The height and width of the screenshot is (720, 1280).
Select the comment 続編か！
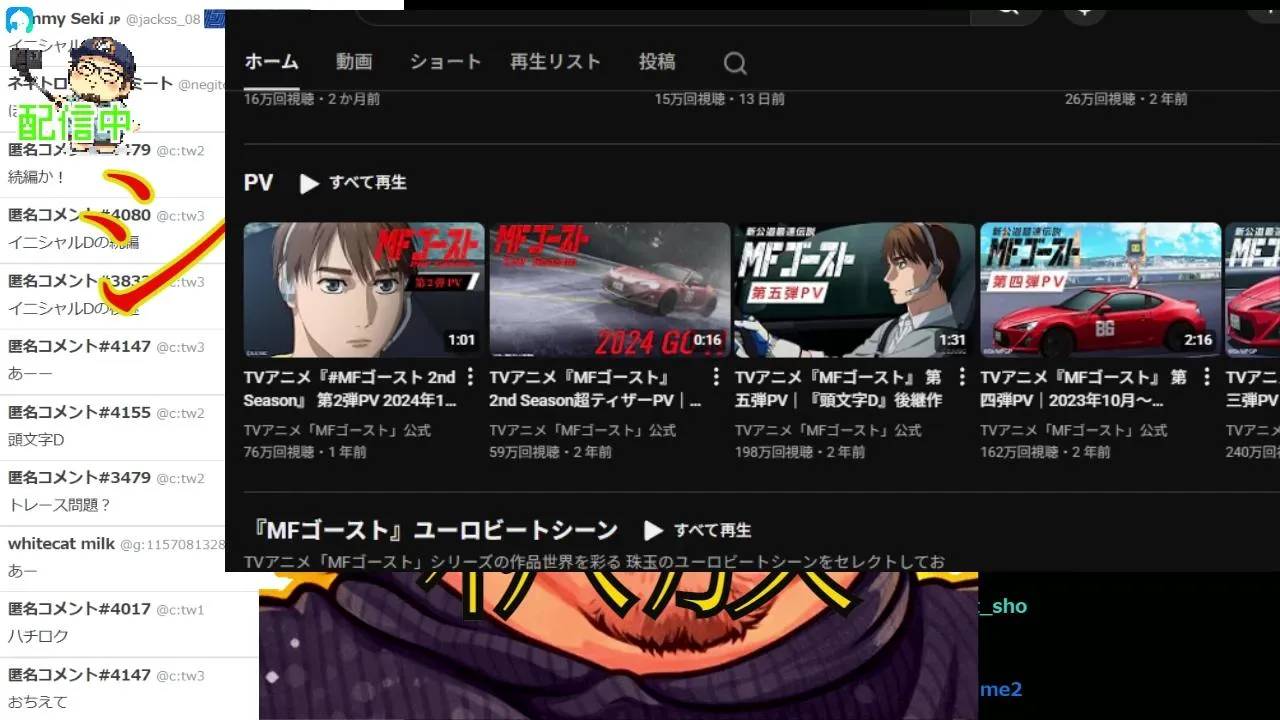click(38, 177)
